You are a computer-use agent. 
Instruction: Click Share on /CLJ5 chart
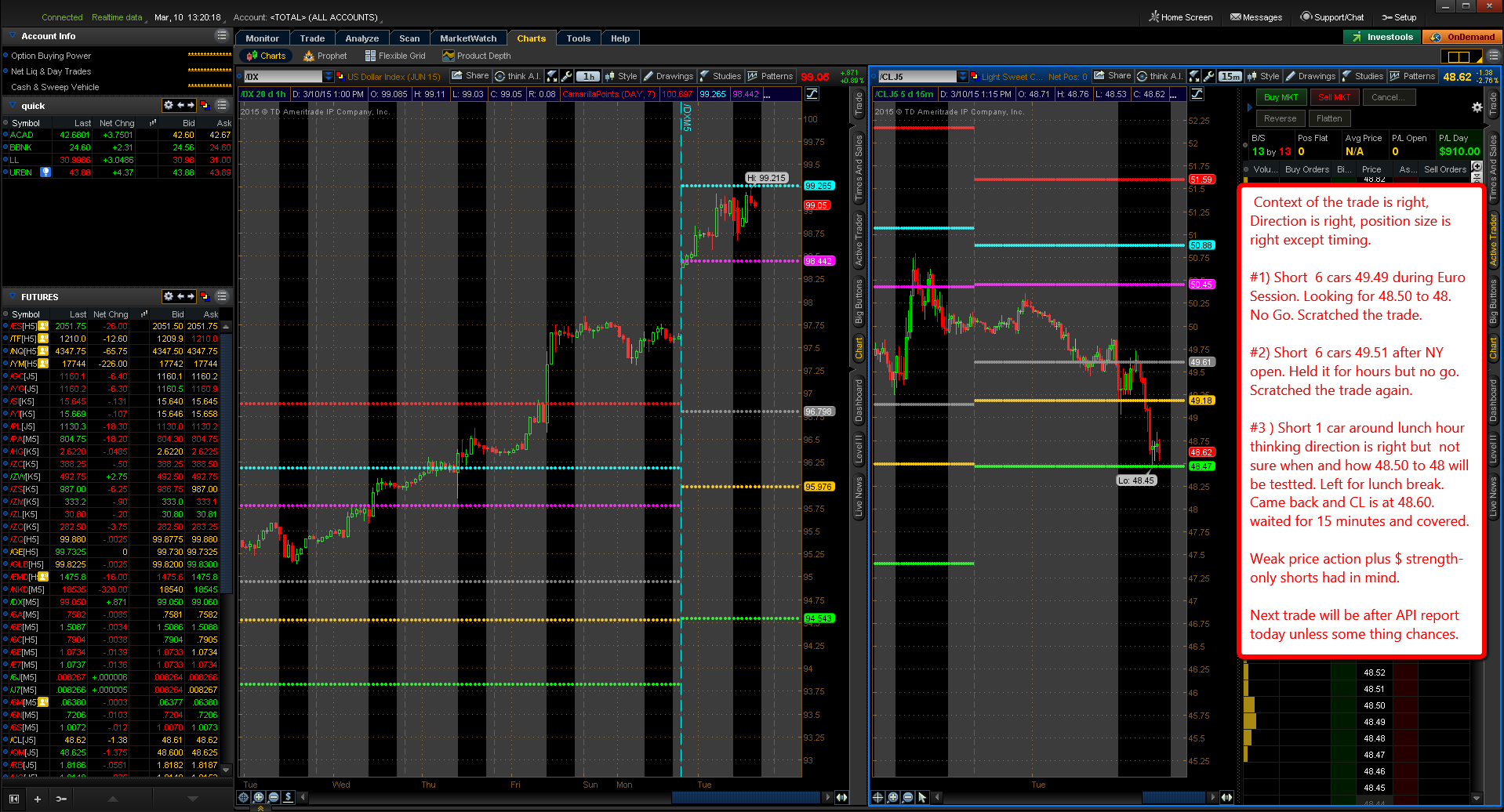pos(1113,76)
